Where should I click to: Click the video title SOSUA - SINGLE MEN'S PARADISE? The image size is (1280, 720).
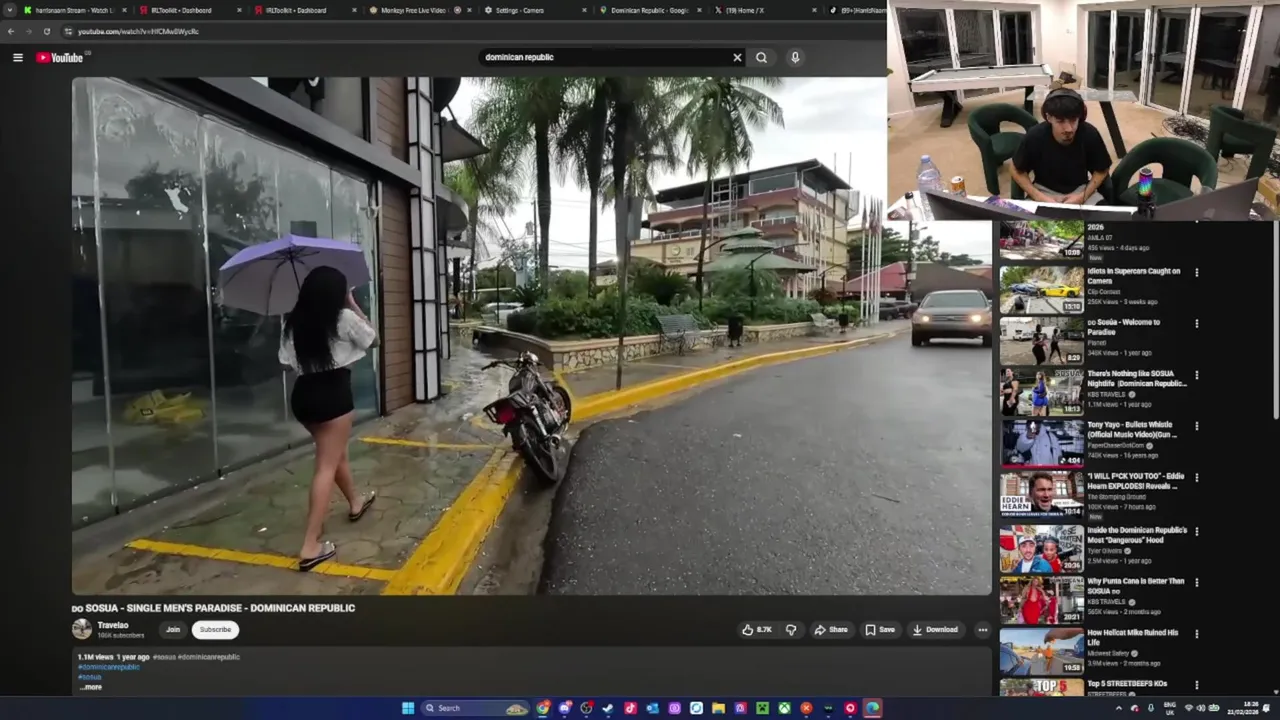click(x=213, y=608)
